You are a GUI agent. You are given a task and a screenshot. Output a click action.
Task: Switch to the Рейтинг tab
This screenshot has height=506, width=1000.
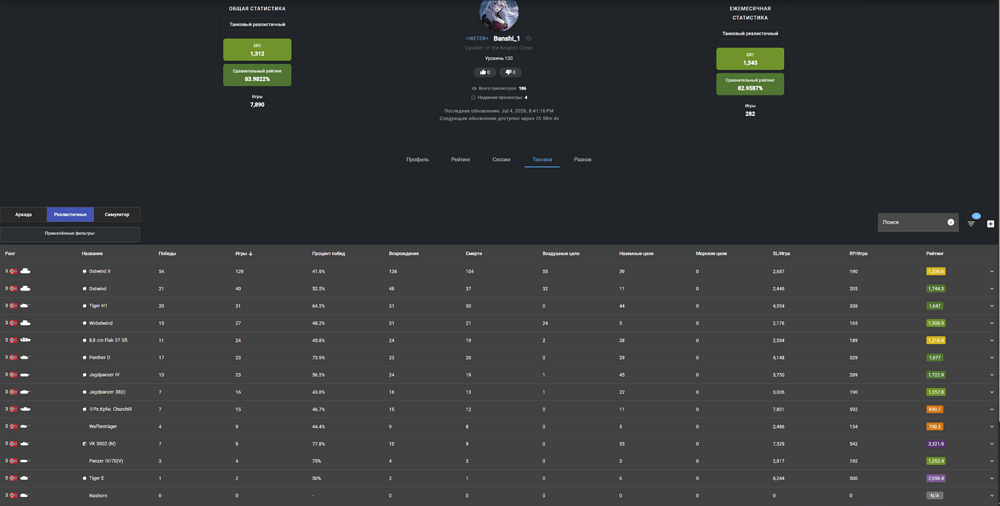pyautogui.click(x=460, y=160)
